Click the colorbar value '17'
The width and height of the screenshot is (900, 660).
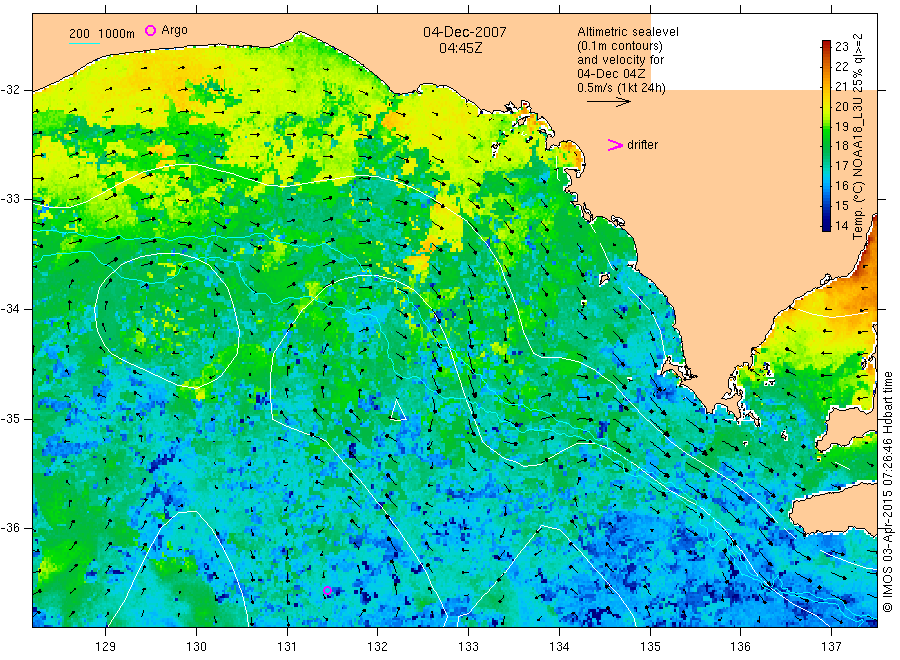(x=841, y=166)
